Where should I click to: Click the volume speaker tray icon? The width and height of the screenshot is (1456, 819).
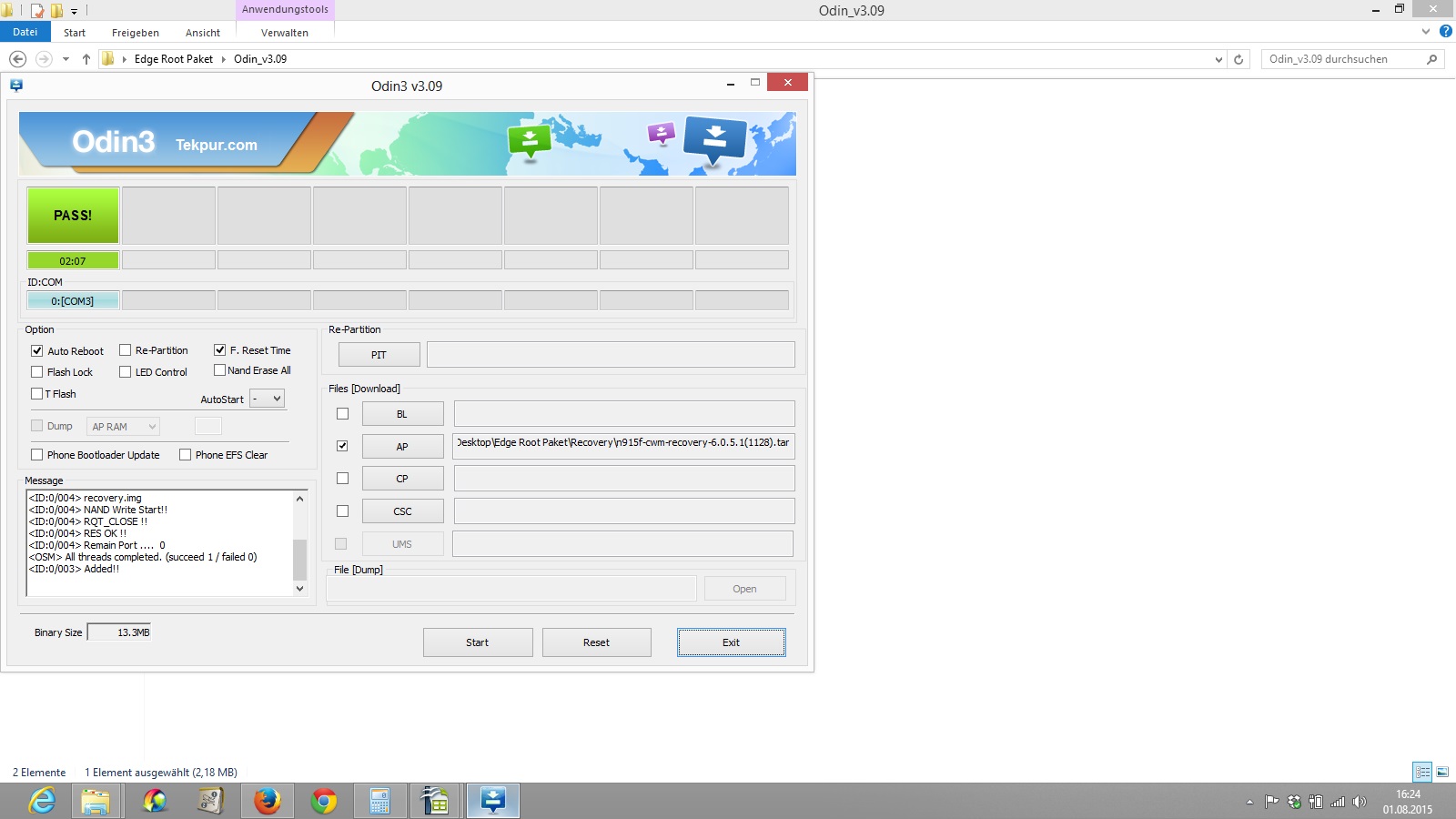tap(1360, 802)
